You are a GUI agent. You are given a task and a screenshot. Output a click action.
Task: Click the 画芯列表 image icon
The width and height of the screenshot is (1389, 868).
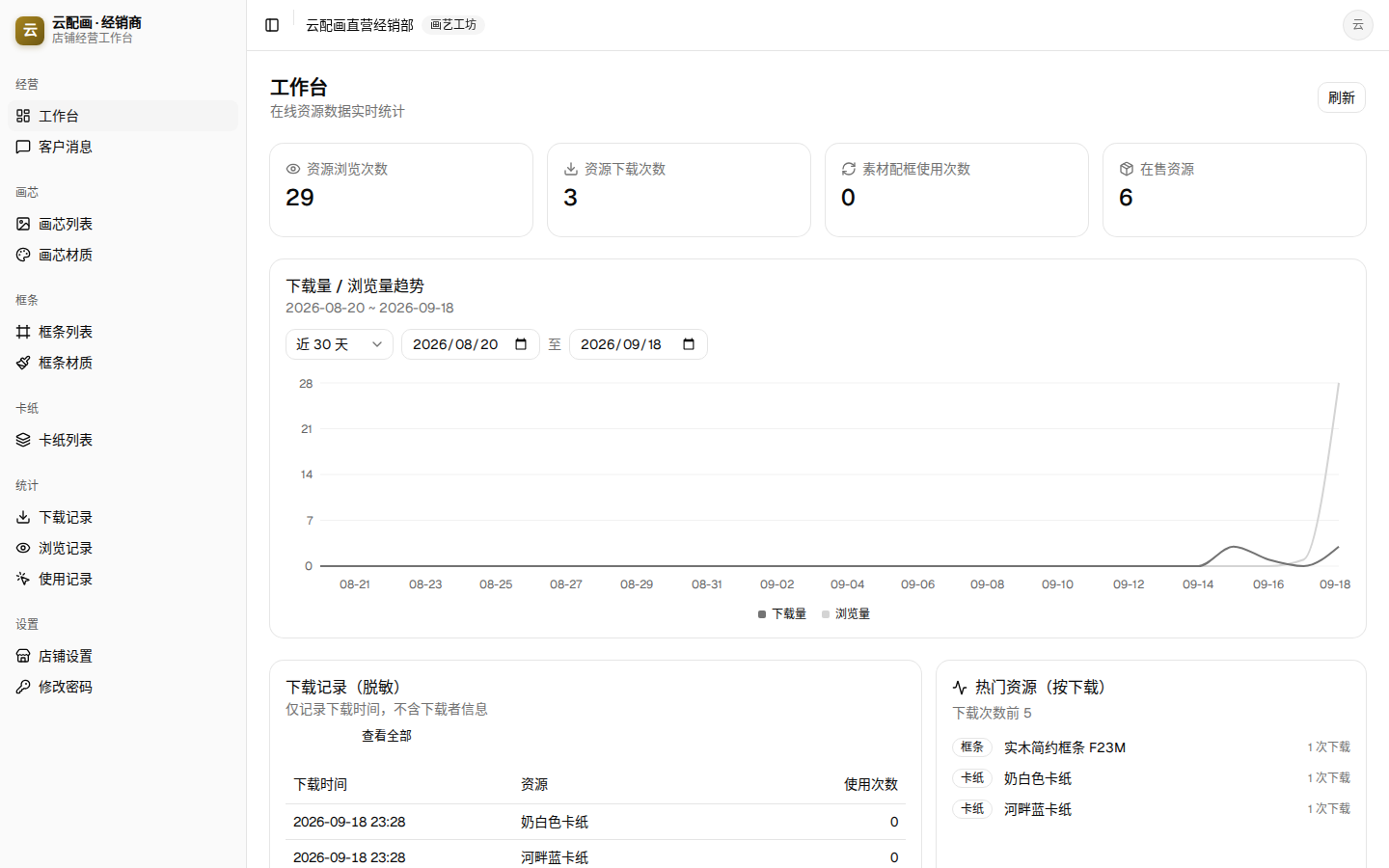[x=23, y=224]
